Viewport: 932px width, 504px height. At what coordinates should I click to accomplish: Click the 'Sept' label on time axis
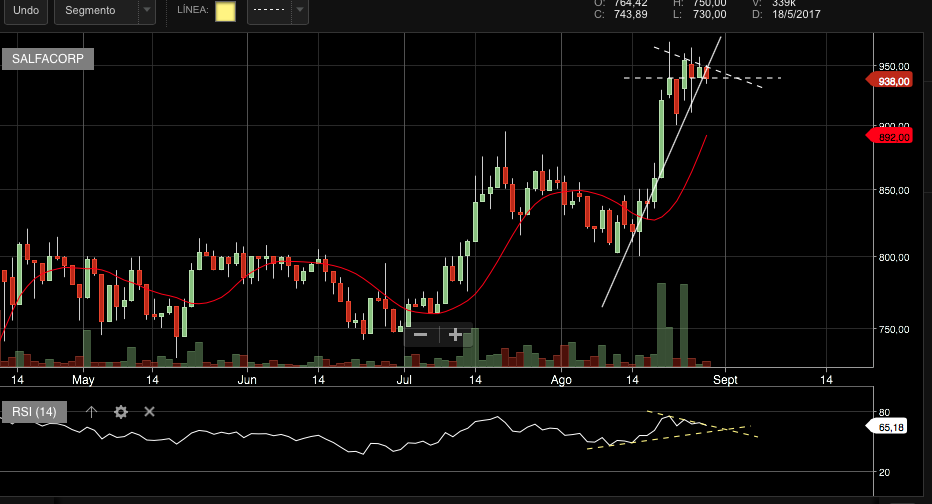(x=725, y=381)
